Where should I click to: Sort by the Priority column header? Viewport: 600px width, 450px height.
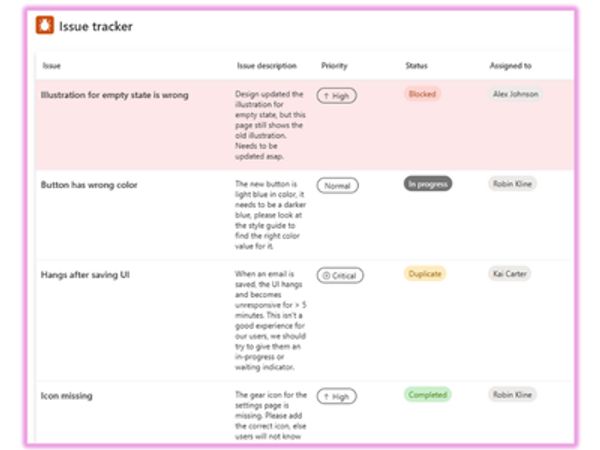[x=334, y=66]
